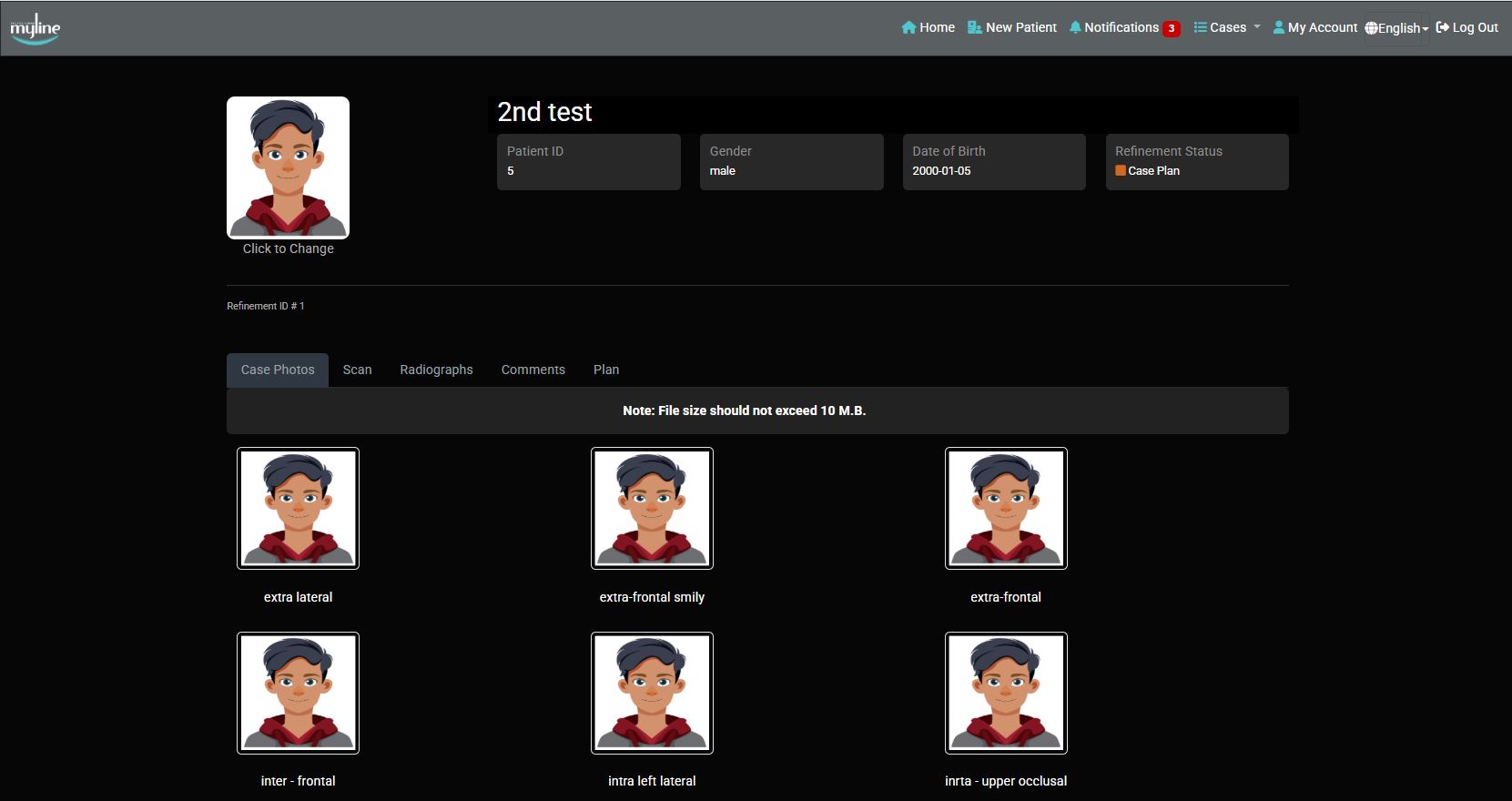Select the intra left lateral photo
The height and width of the screenshot is (801, 1512).
[x=652, y=693]
